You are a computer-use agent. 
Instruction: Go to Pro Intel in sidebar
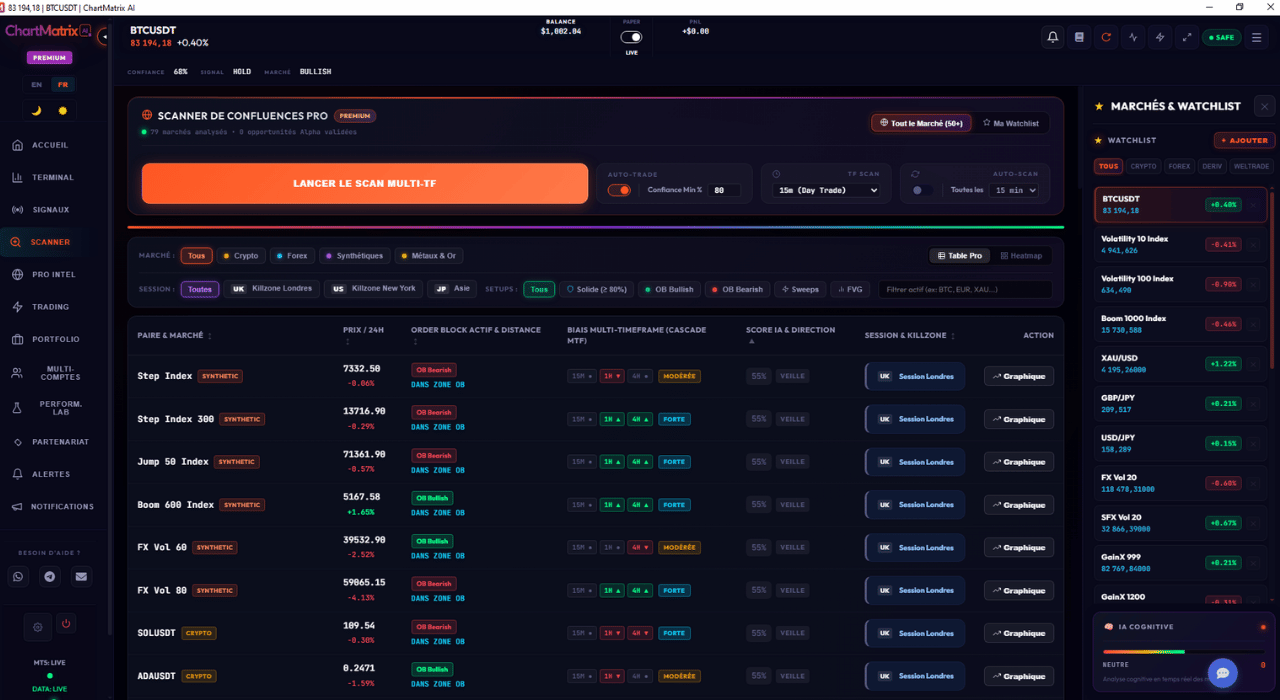pyautogui.click(x=52, y=274)
